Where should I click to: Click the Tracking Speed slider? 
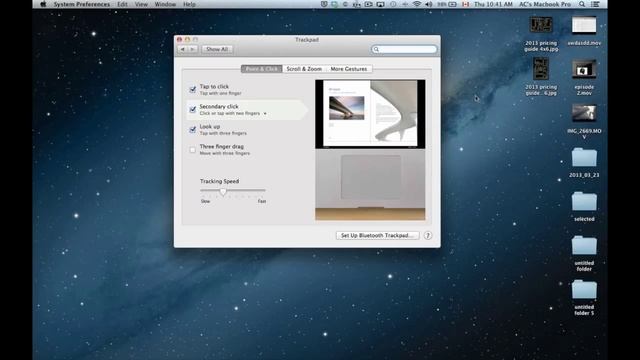click(x=233, y=191)
